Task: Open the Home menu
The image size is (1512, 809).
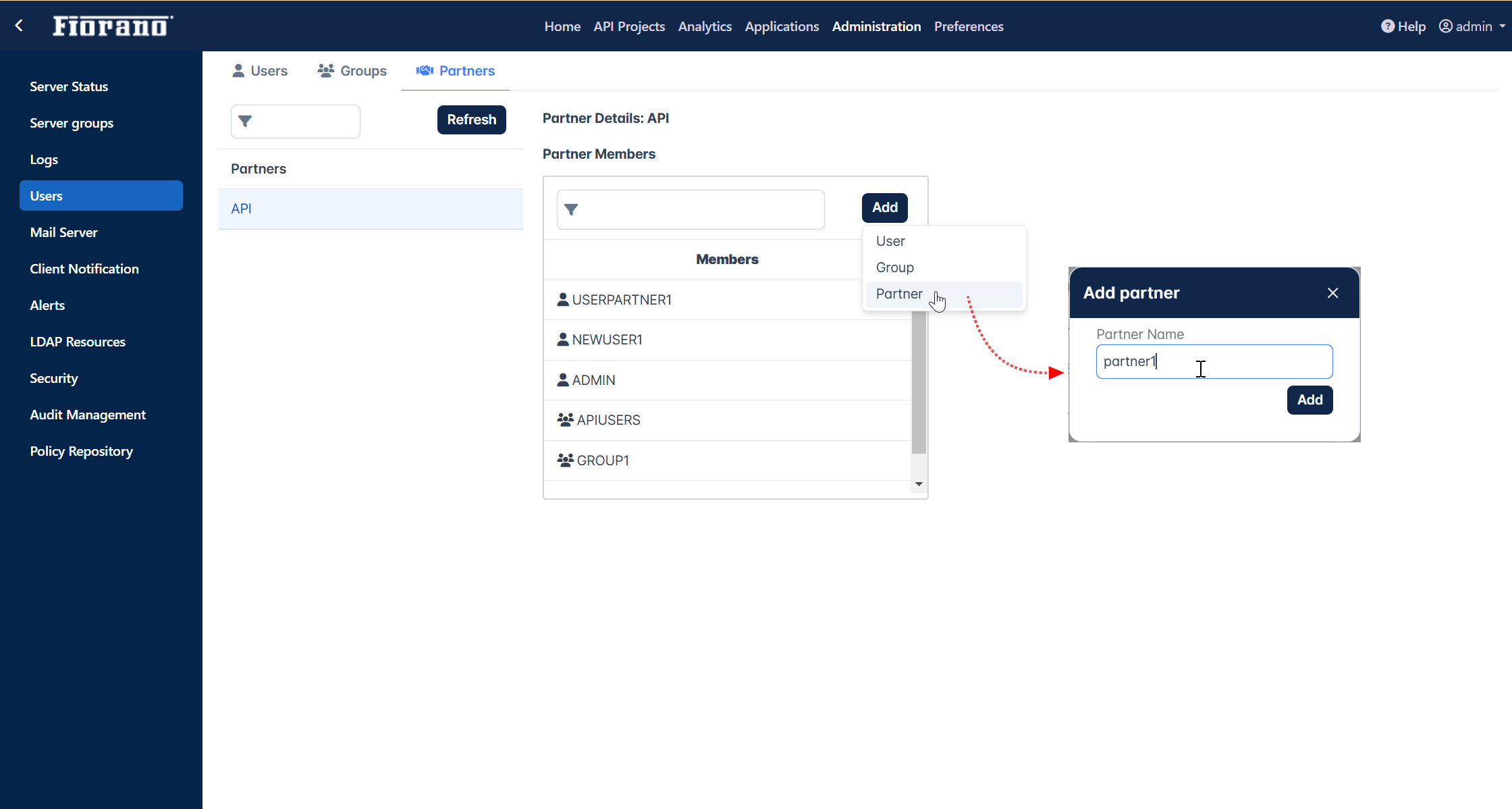Action: point(562,26)
